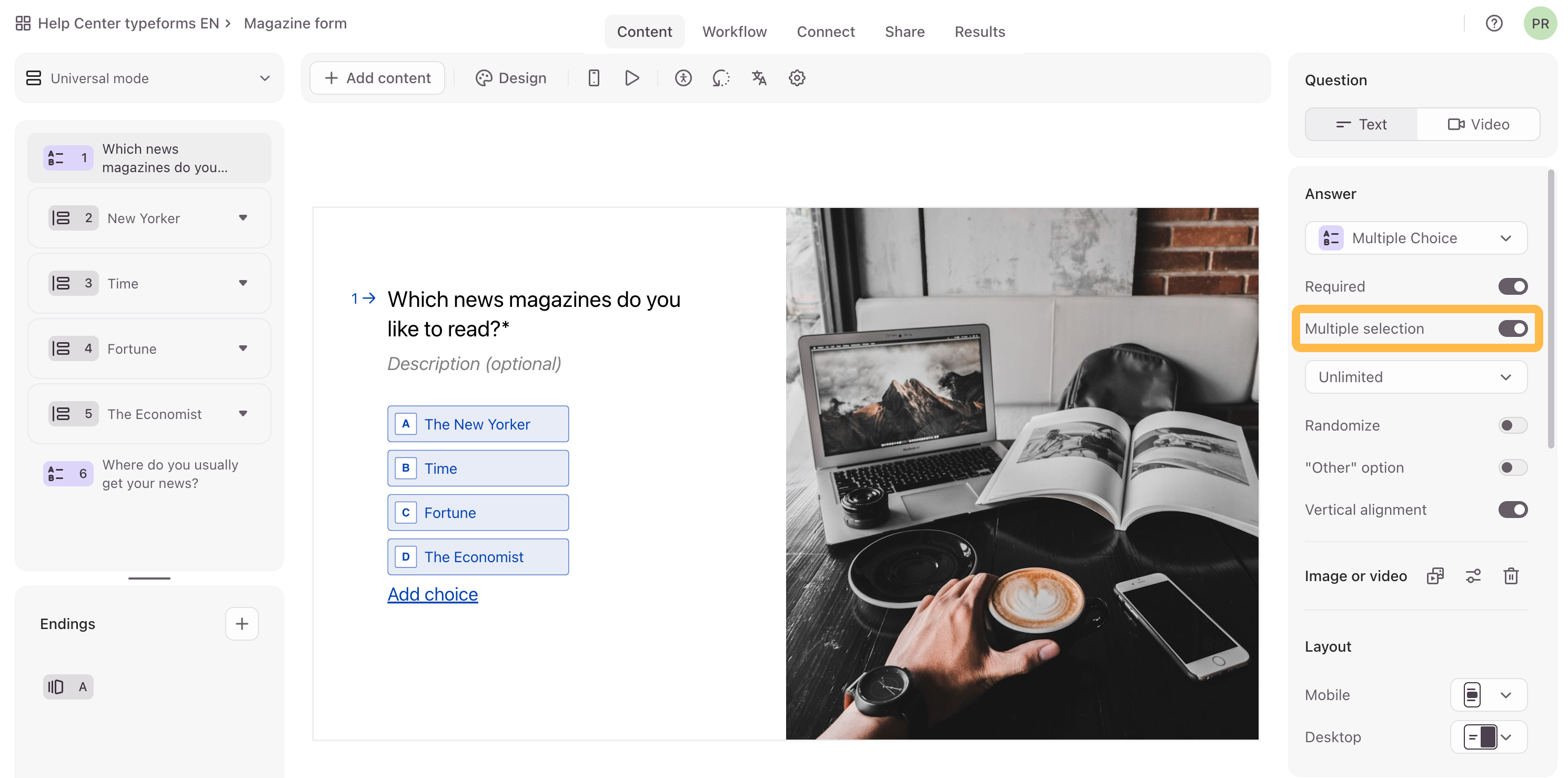Open the accessibility checker icon

(x=683, y=78)
